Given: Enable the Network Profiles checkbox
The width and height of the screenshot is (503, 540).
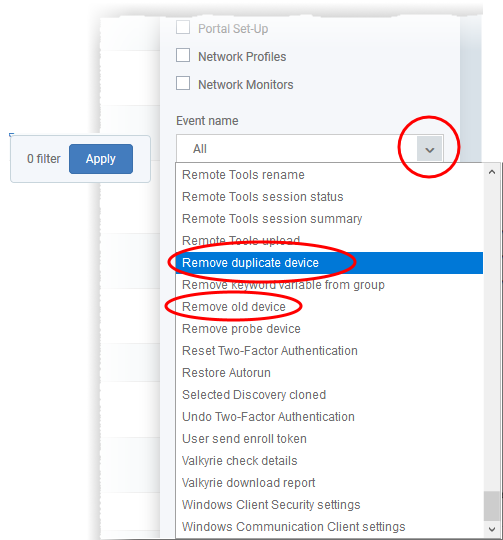Looking at the screenshot, I should click(183, 55).
